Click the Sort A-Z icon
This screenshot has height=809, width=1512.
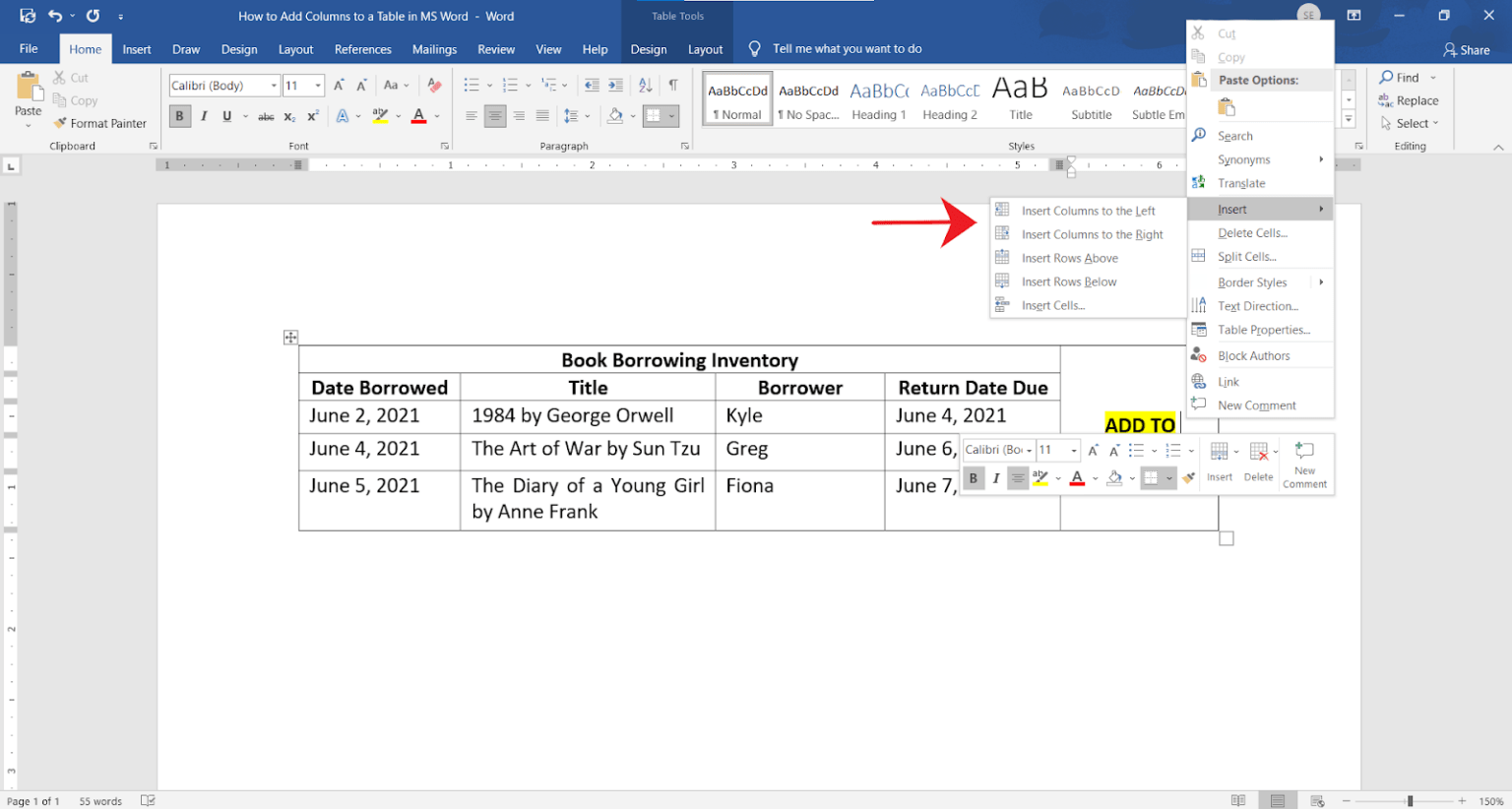(645, 86)
